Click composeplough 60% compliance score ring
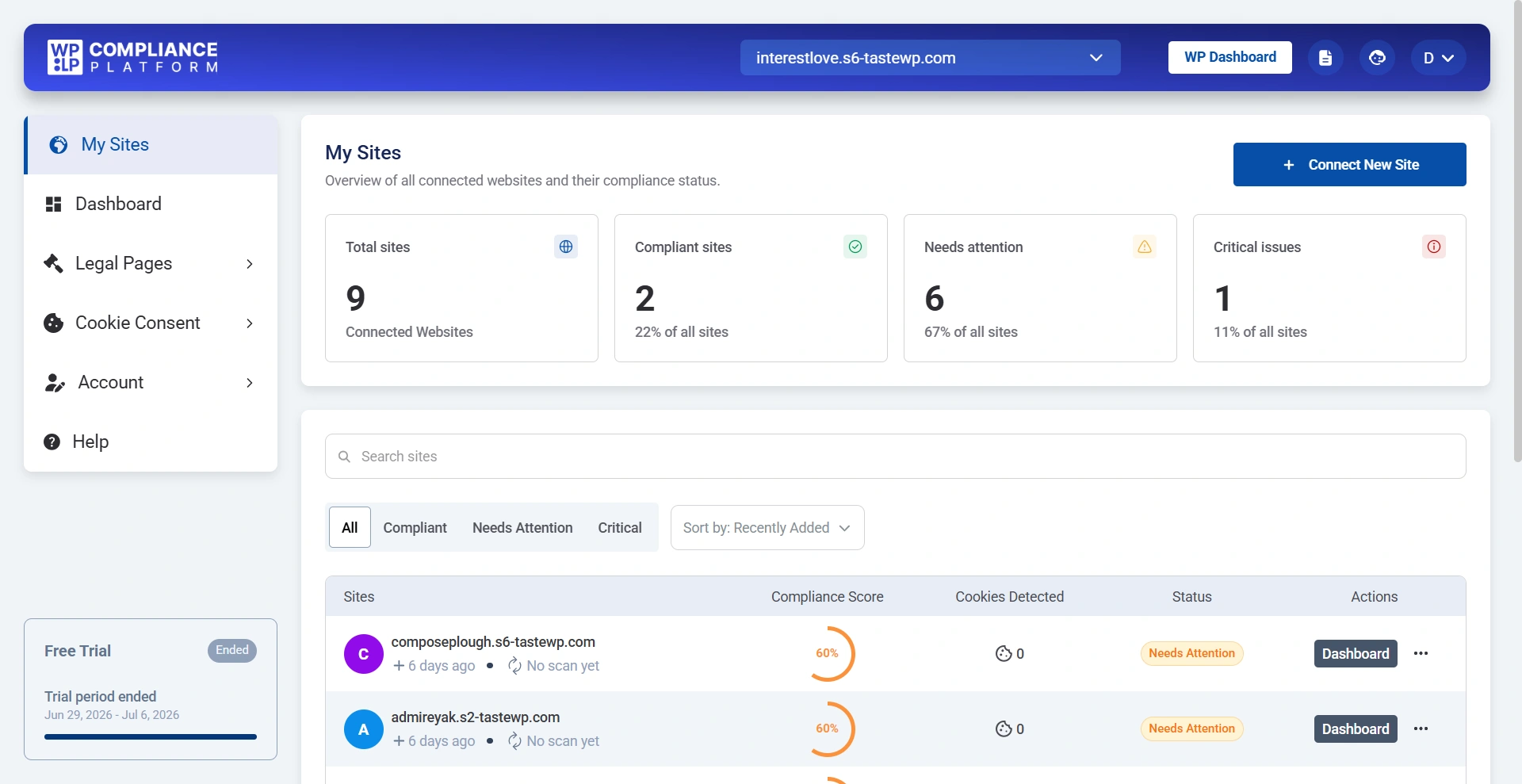The width and height of the screenshot is (1522, 784). pos(828,654)
